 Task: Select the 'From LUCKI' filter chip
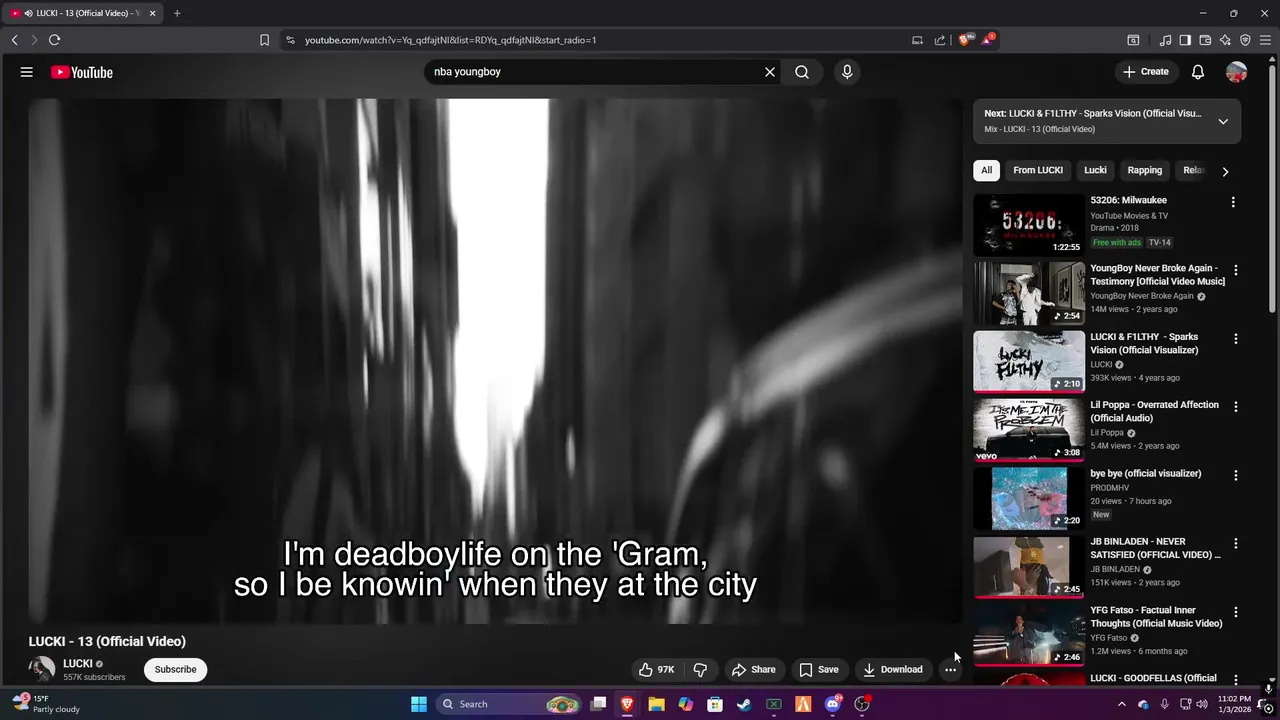(1038, 170)
